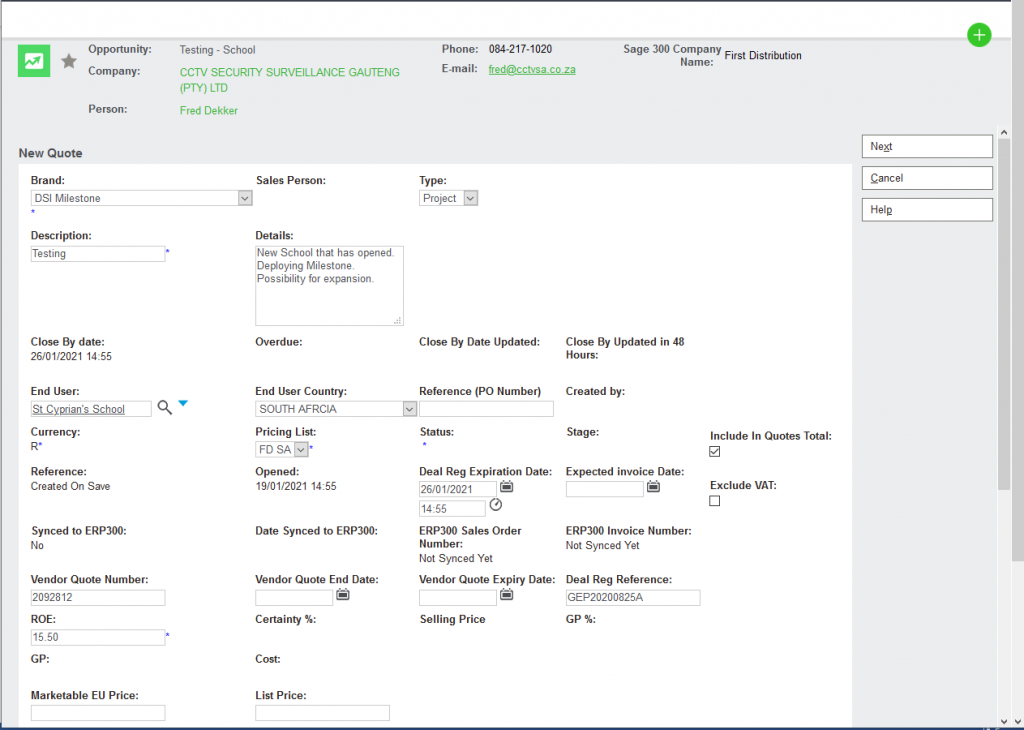Image resolution: width=1024 pixels, height=730 pixels.
Task: Open the time picker clock icon
Action: (495, 505)
